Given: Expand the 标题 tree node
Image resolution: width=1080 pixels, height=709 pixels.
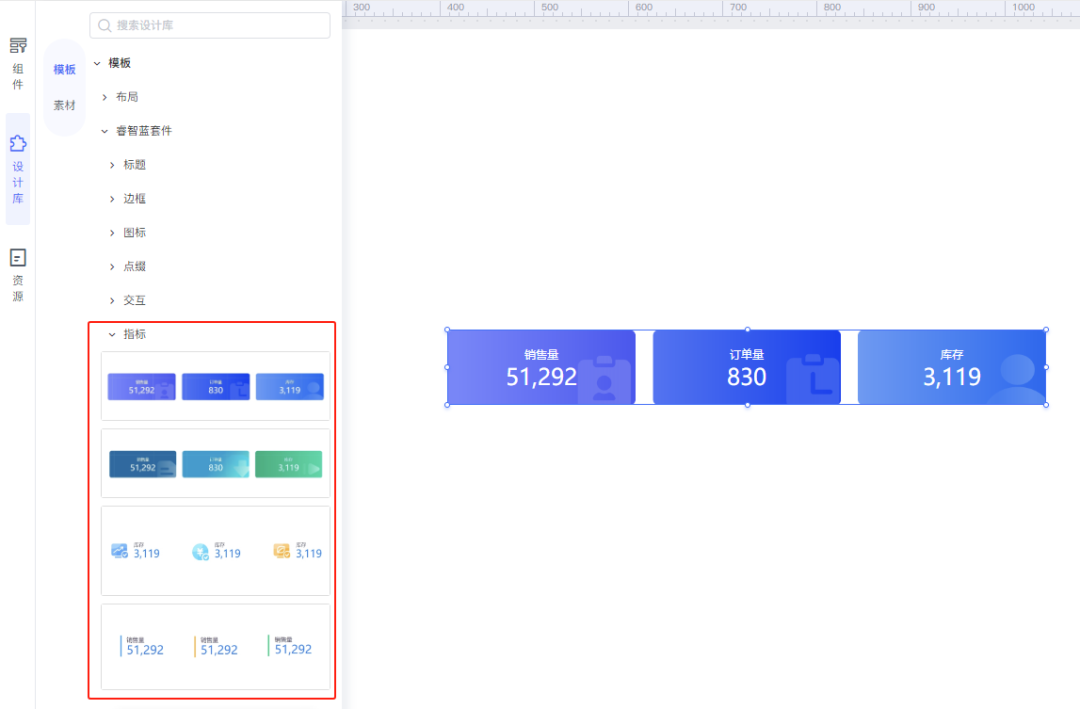Looking at the screenshot, I should pos(112,165).
